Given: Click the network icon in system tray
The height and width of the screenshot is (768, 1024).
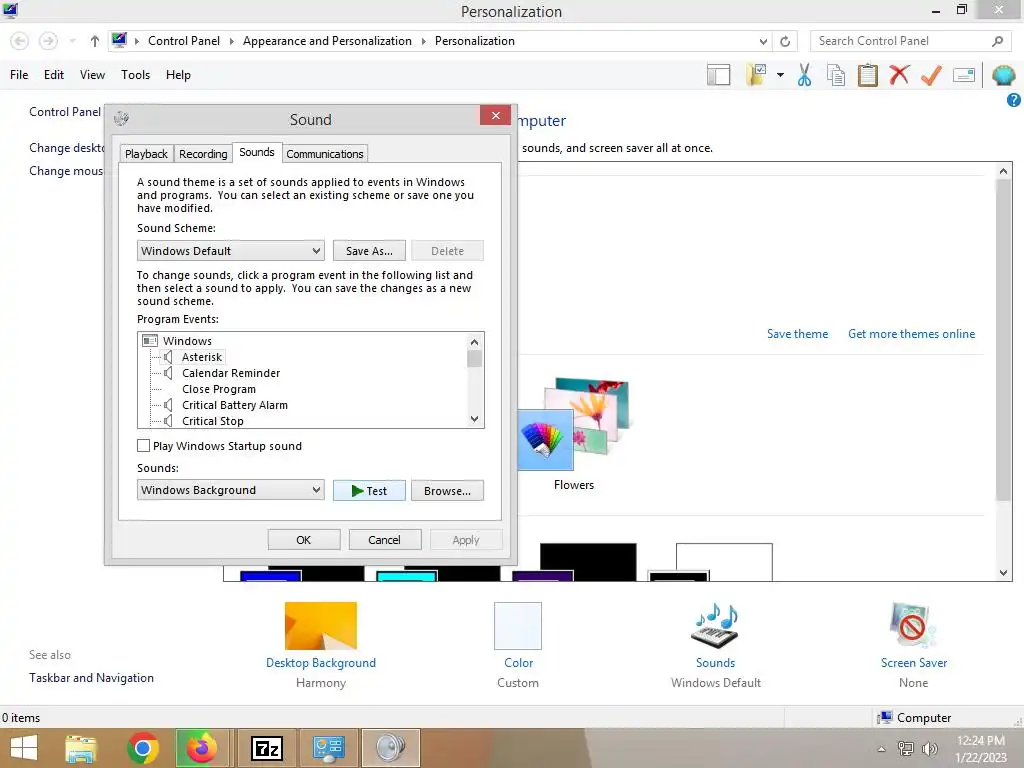Looking at the screenshot, I should click(906, 748).
